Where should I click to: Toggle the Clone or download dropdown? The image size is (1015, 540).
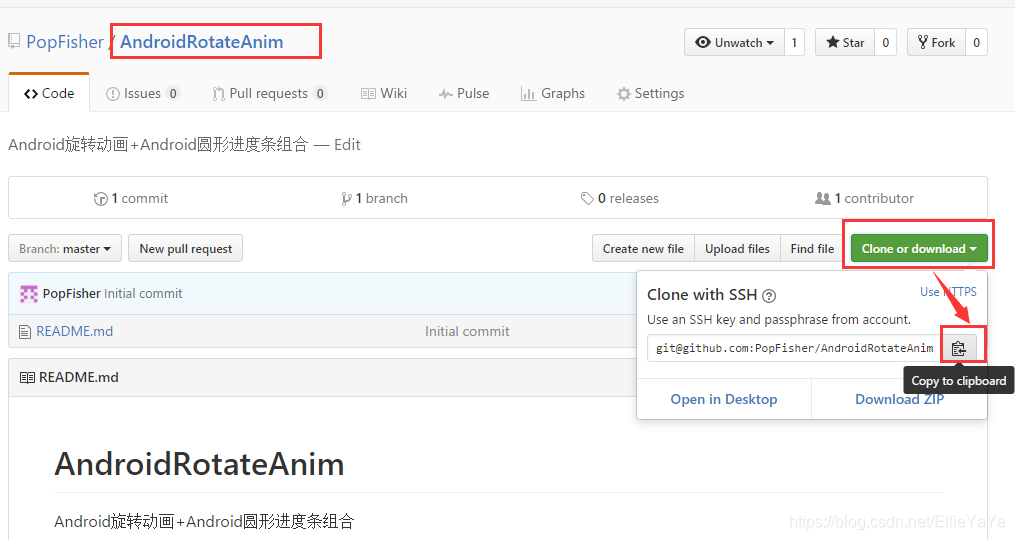click(919, 249)
